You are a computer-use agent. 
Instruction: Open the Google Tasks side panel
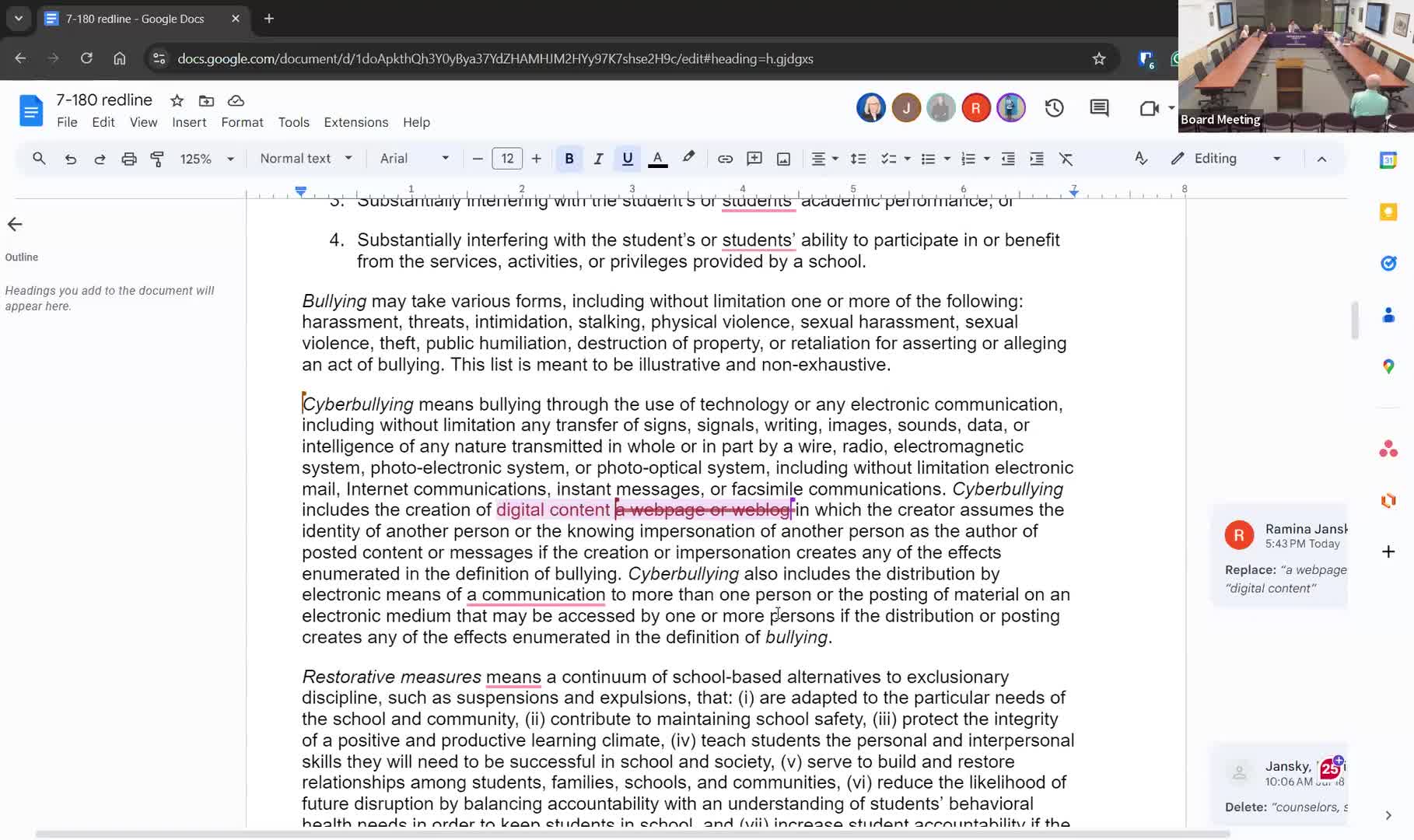click(1388, 263)
